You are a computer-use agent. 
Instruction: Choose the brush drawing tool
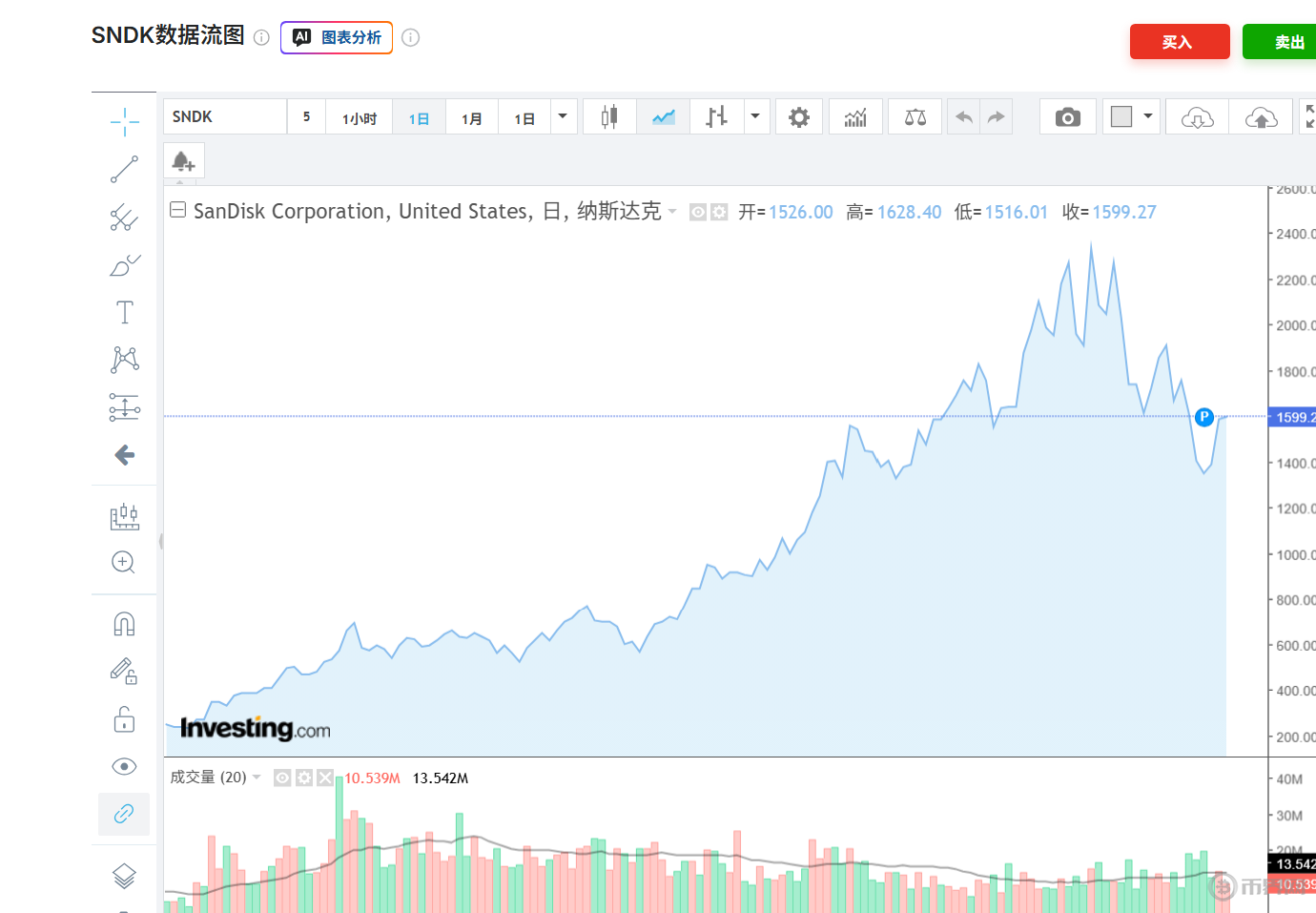pyautogui.click(x=124, y=265)
